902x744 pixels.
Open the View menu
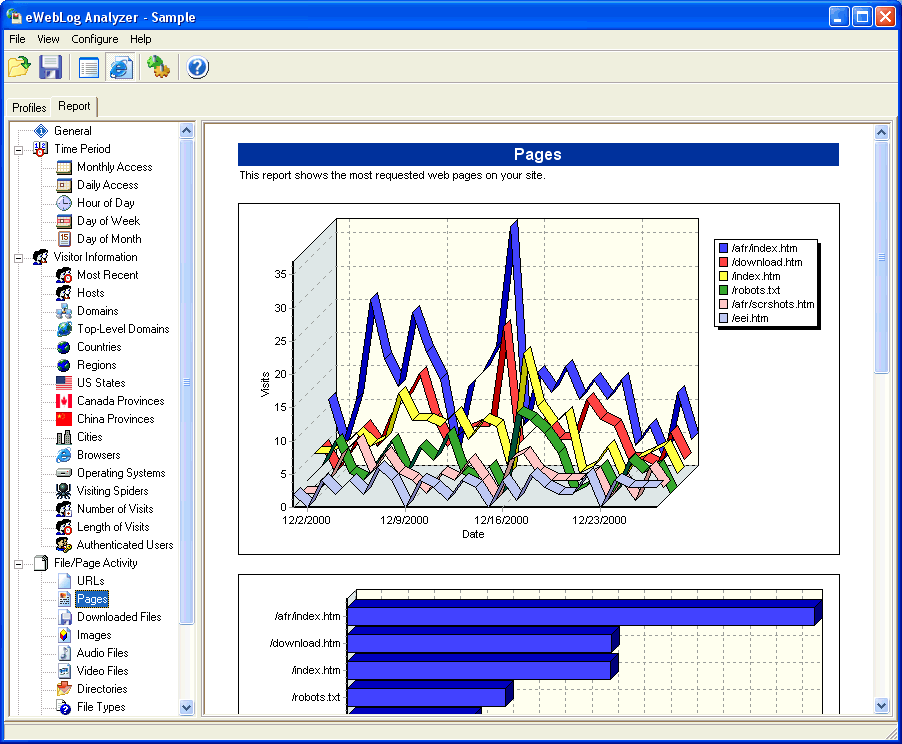click(x=48, y=39)
